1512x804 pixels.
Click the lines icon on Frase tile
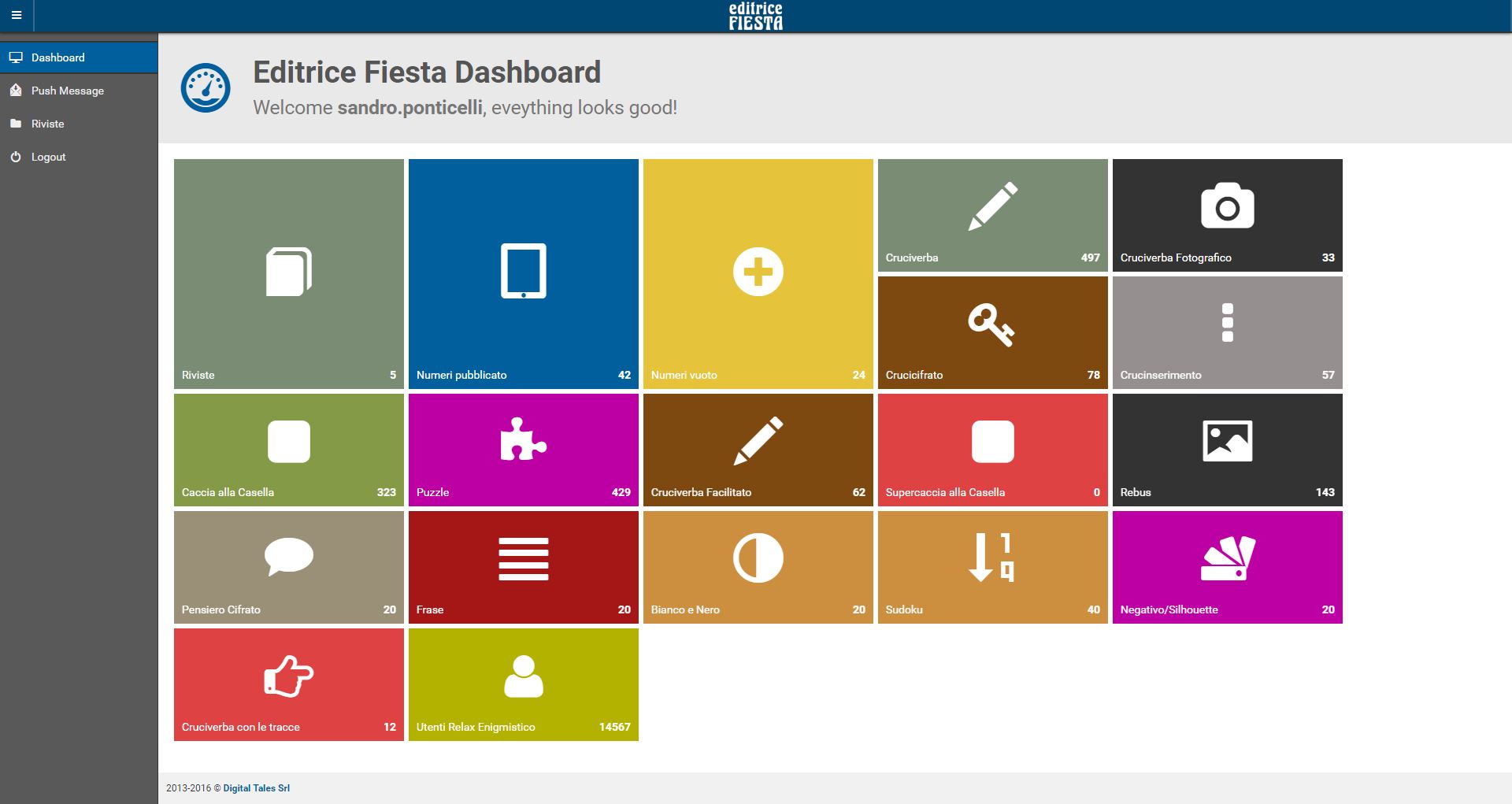pyautogui.click(x=524, y=559)
